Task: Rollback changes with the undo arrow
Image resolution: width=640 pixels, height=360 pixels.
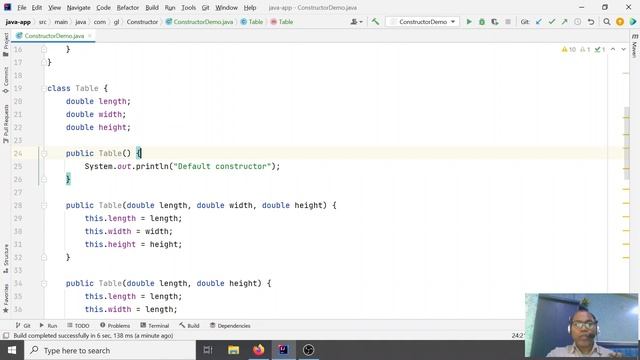Action: 591,22
